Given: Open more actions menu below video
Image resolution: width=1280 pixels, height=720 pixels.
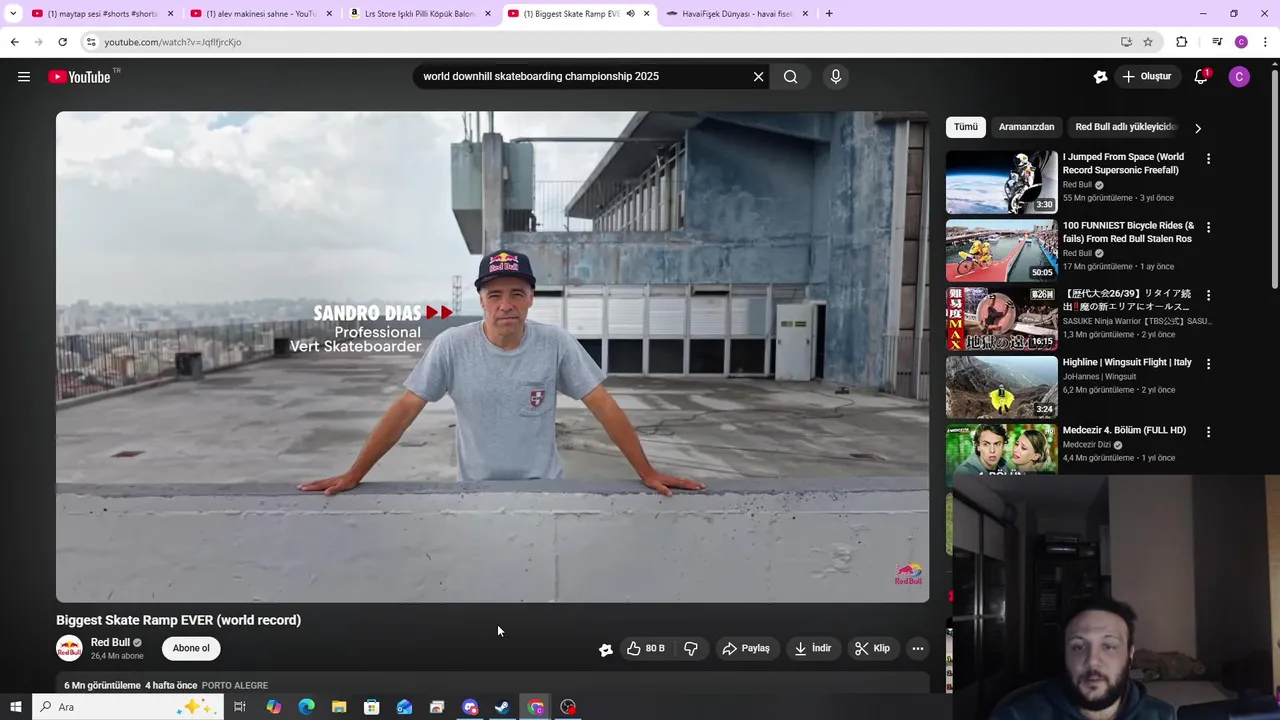Looking at the screenshot, I should pyautogui.click(x=918, y=649).
